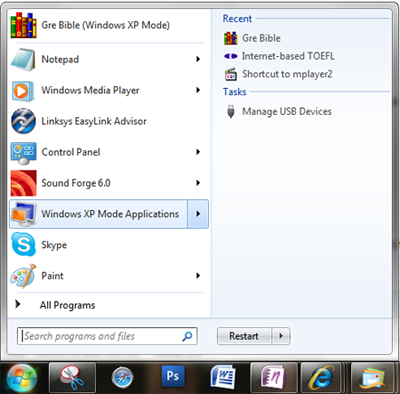Launch Snipping Tool from taskbar

click(72, 378)
